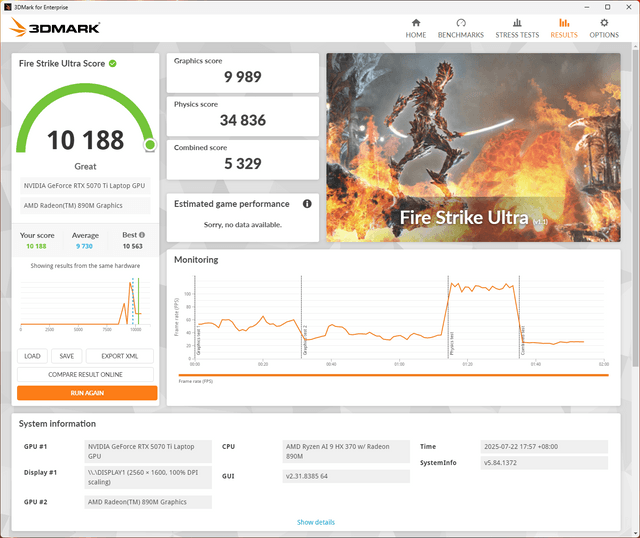Click COMPARE RESULT ONLINE button
The width and height of the screenshot is (640, 538).
(x=85, y=374)
